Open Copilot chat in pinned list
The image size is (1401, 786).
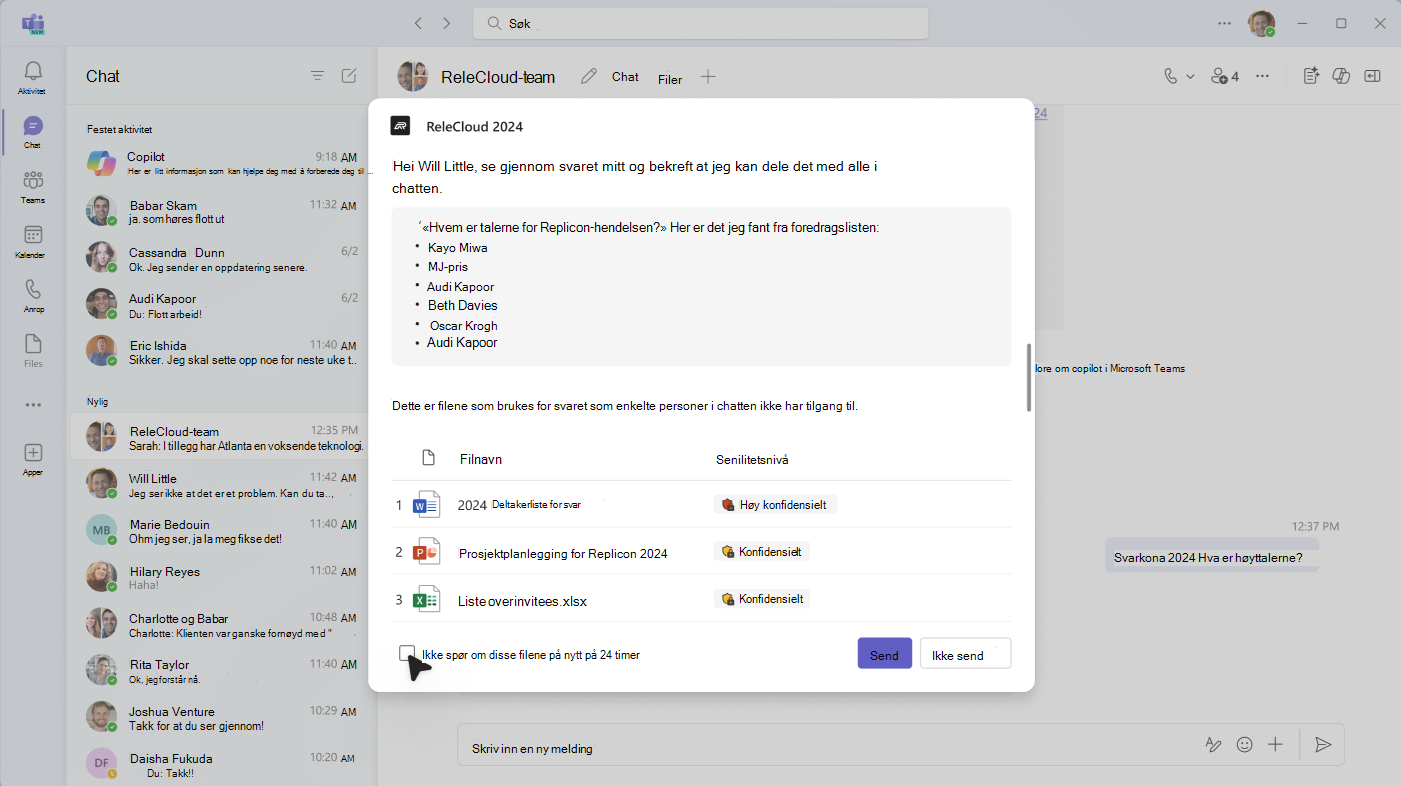point(223,163)
